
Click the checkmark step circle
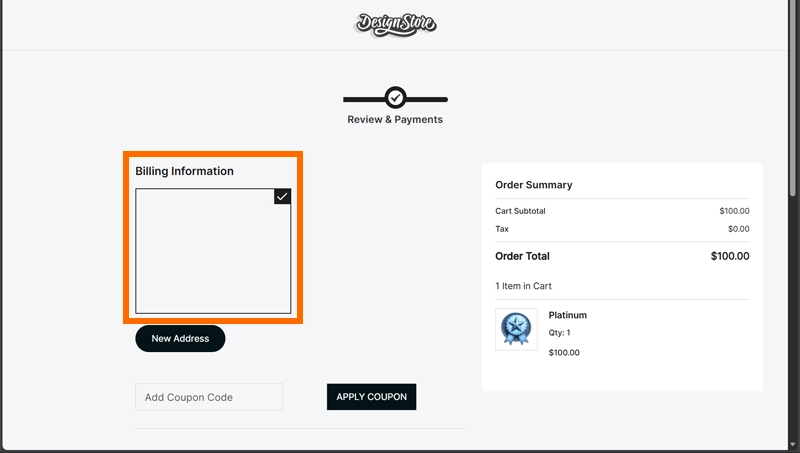[395, 98]
